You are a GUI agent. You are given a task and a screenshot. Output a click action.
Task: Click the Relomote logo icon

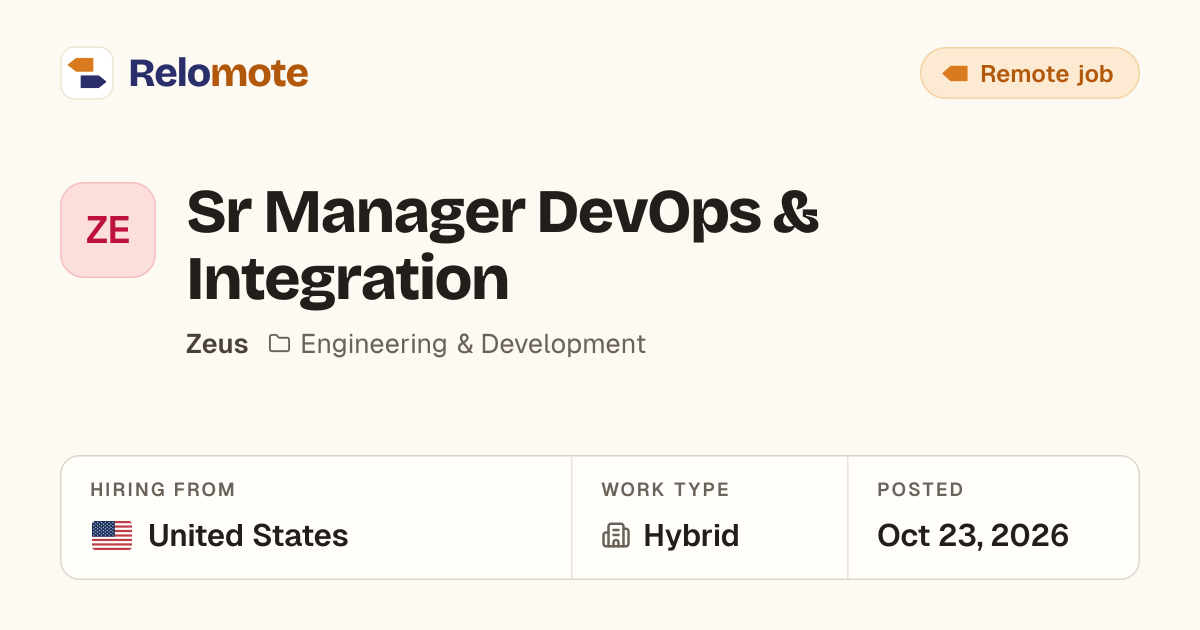tap(87, 73)
